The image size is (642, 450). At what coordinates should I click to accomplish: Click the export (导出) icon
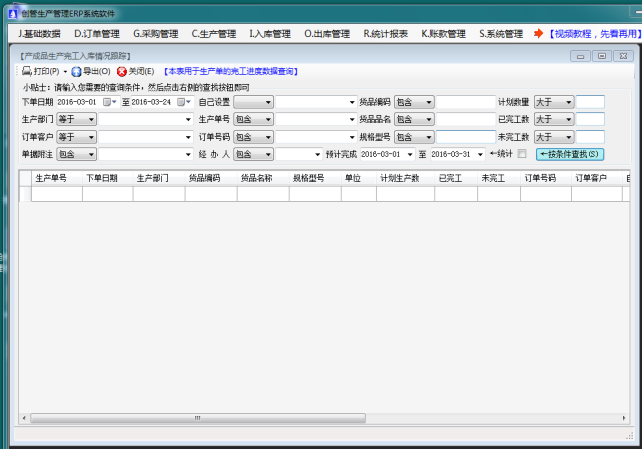(x=76, y=72)
